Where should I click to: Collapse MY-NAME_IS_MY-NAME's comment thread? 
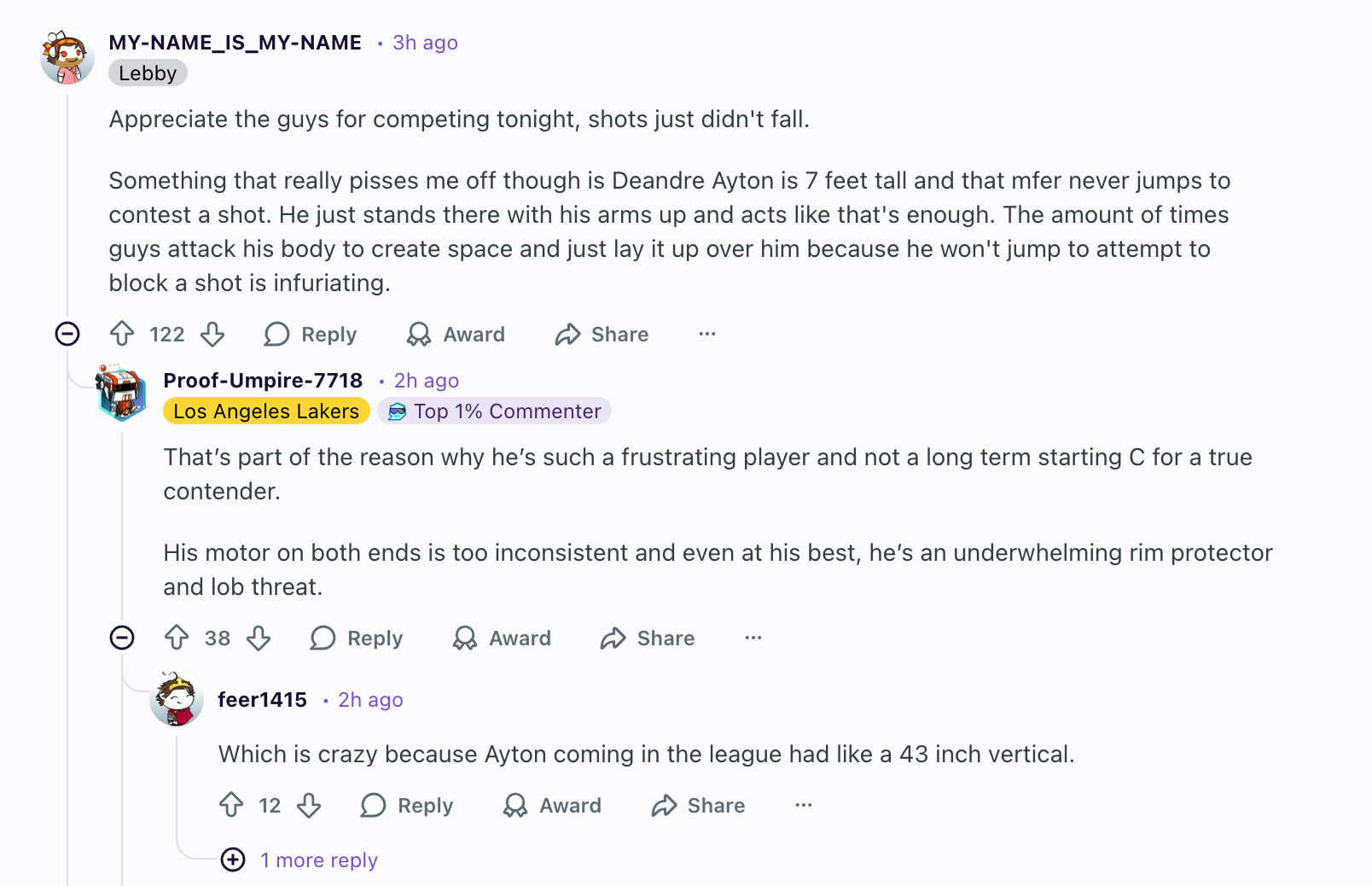tap(67, 334)
